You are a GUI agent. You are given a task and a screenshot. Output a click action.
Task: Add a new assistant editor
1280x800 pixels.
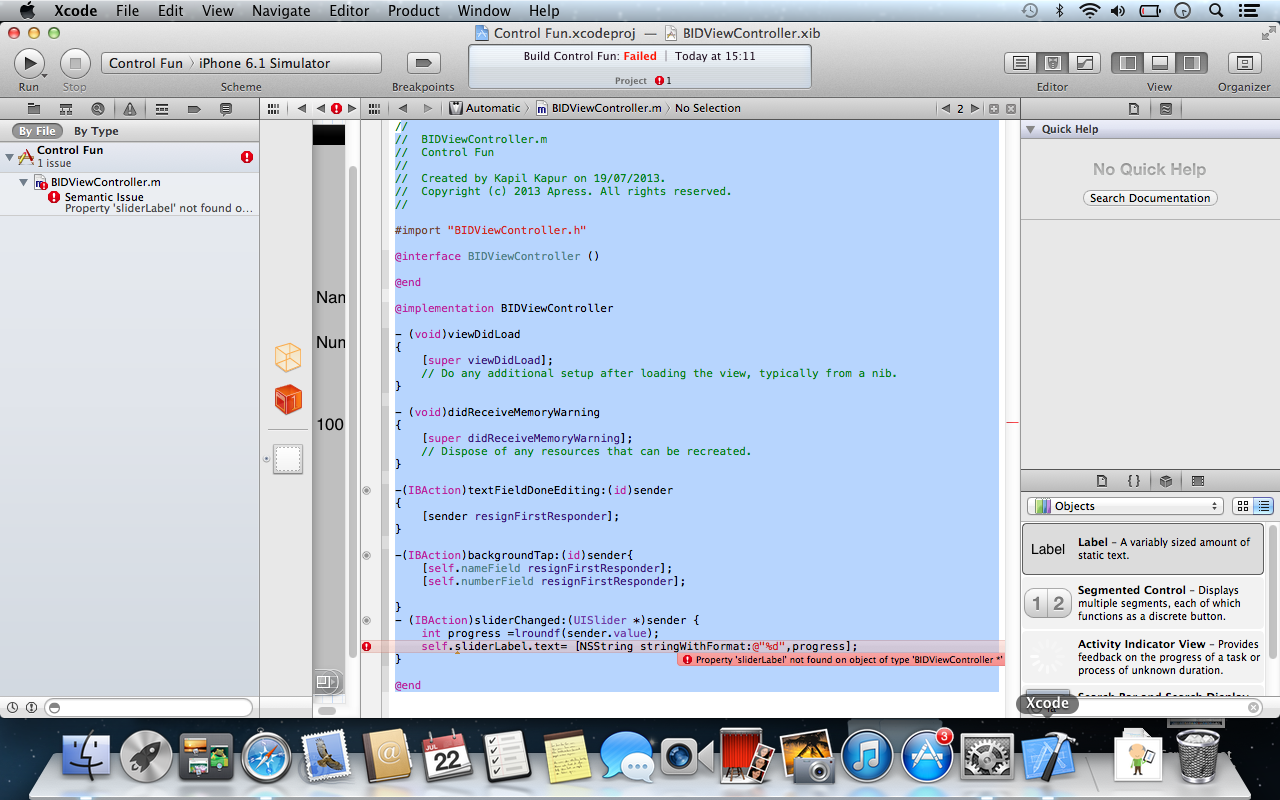coord(994,108)
